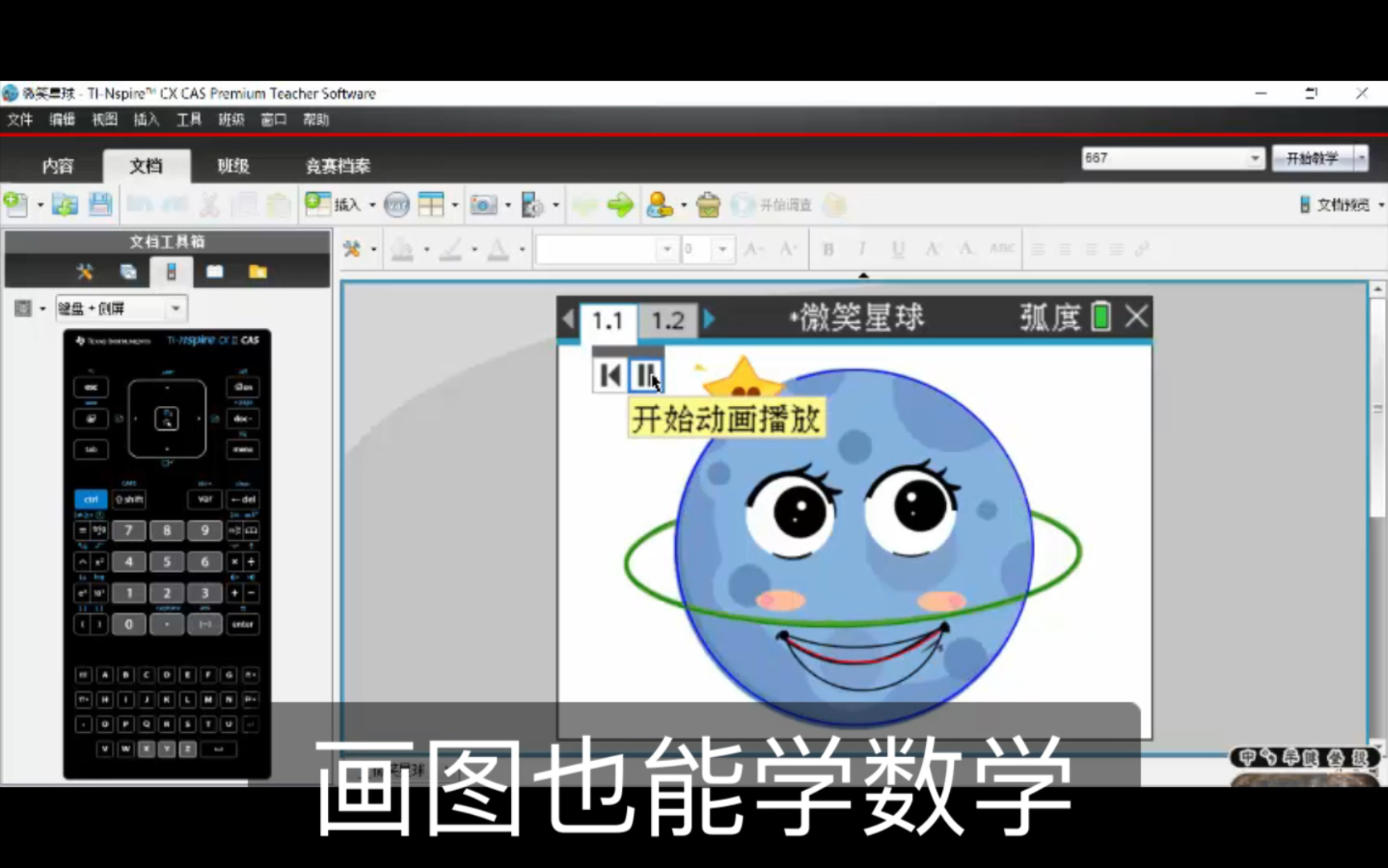Switch to the 班级 tab
Image resolution: width=1388 pixels, height=868 pixels.
pos(231,166)
